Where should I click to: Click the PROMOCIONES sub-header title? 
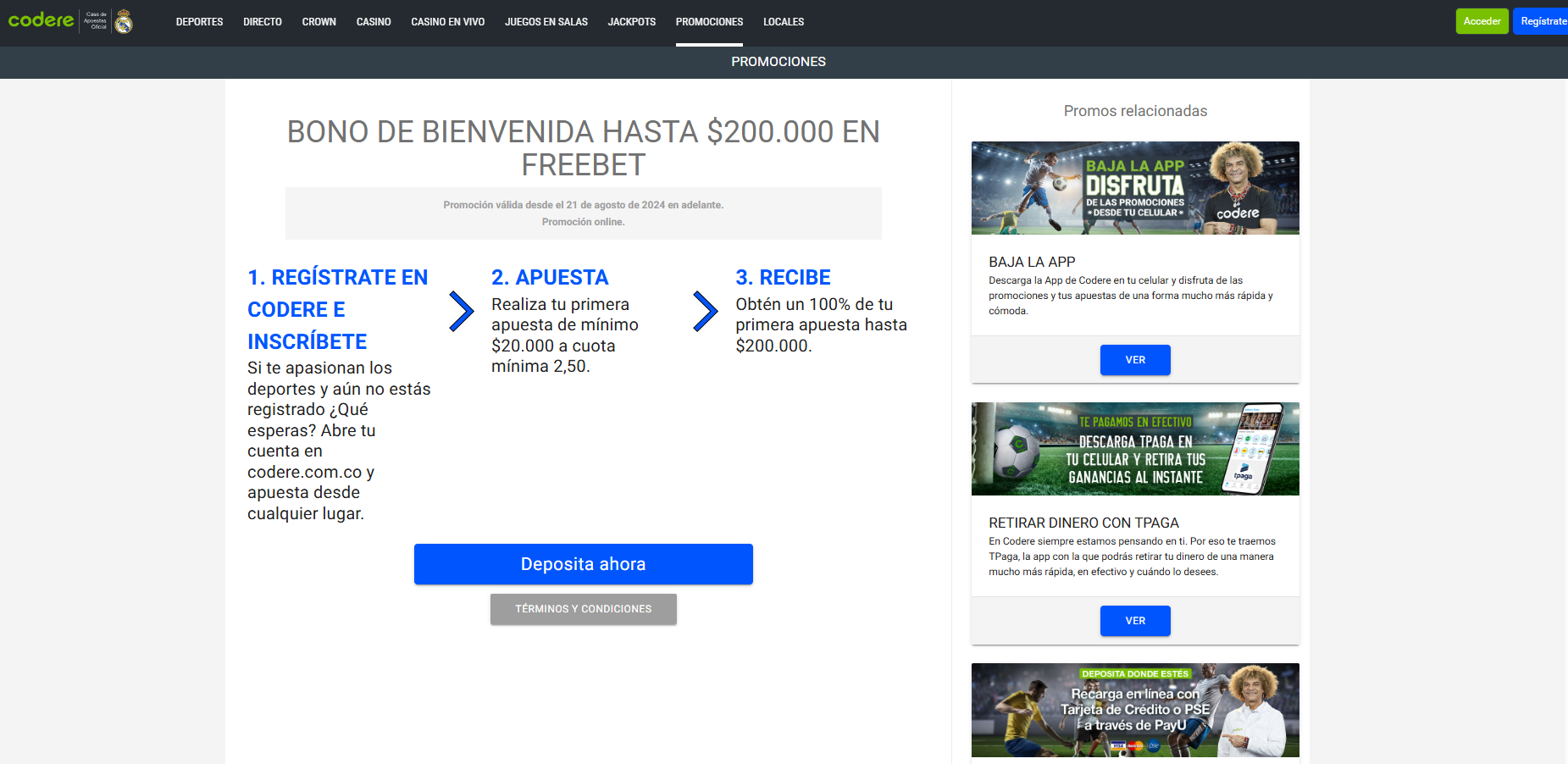coord(778,62)
